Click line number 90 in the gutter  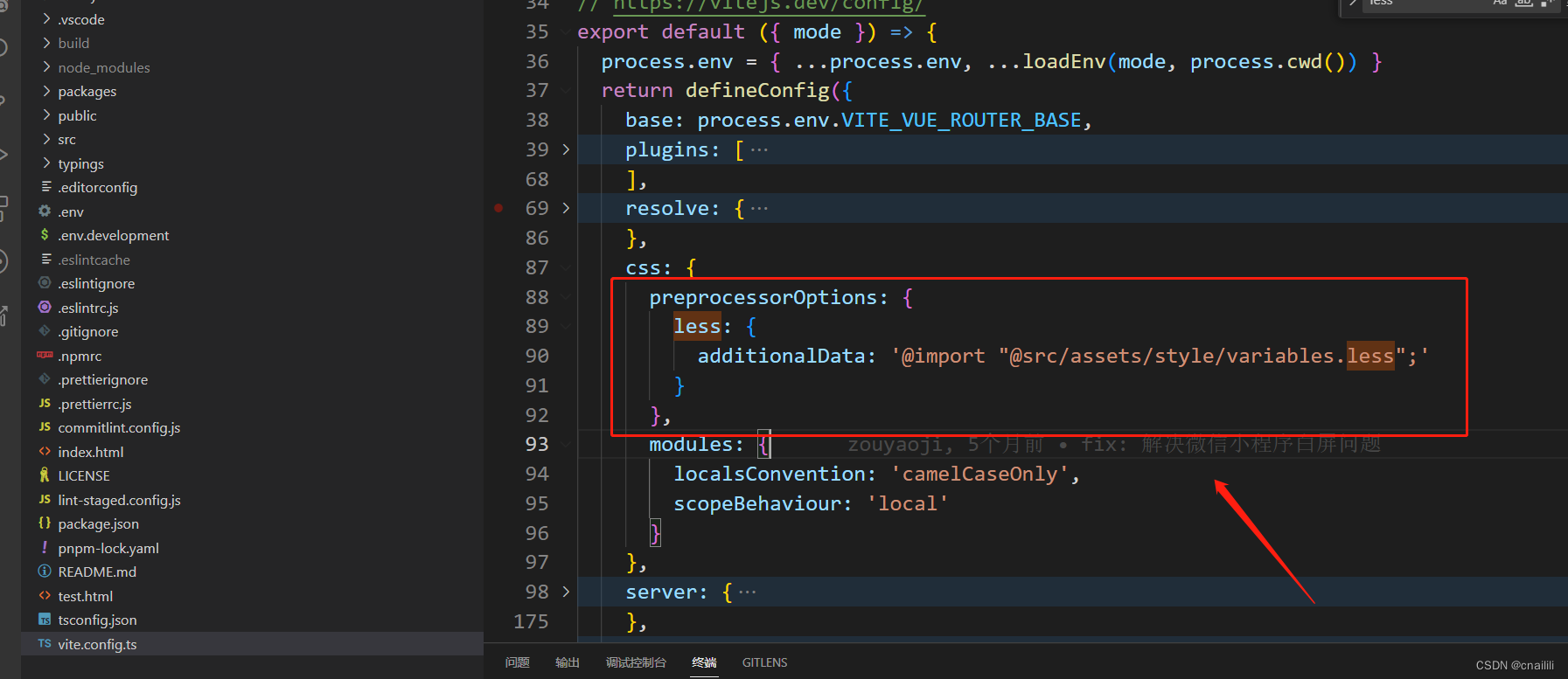[x=537, y=356]
